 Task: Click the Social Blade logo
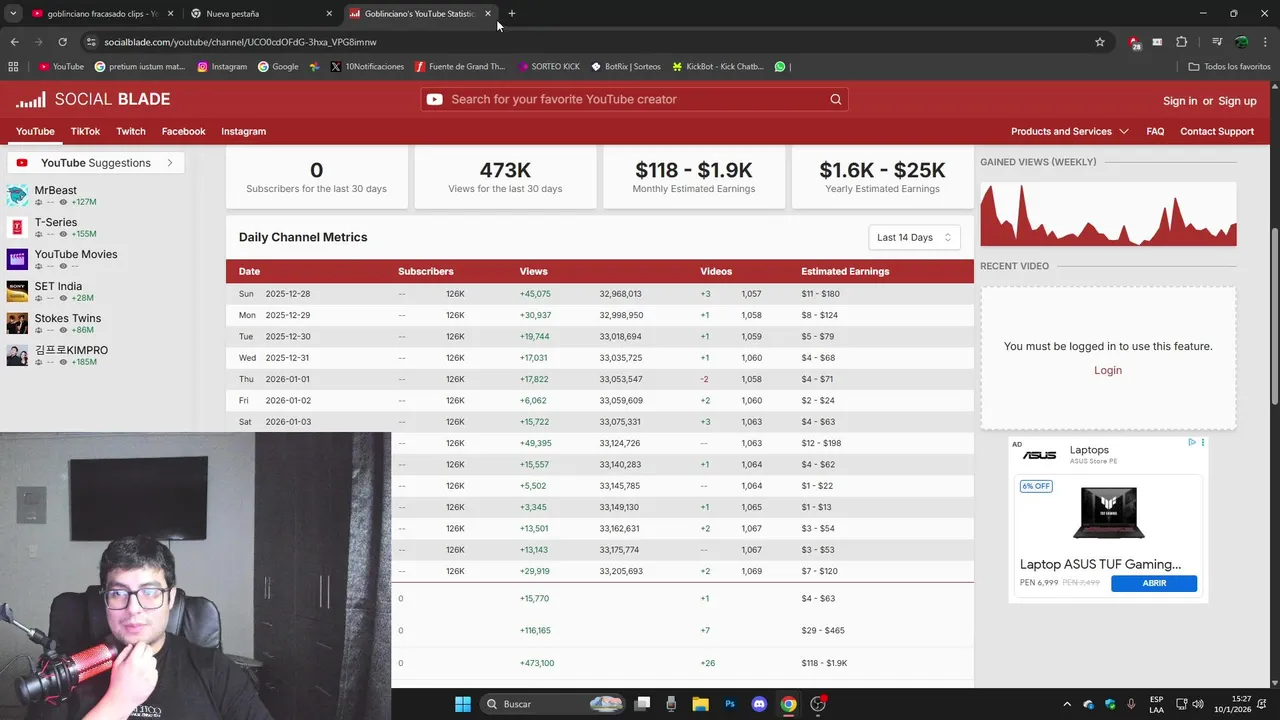click(x=93, y=100)
